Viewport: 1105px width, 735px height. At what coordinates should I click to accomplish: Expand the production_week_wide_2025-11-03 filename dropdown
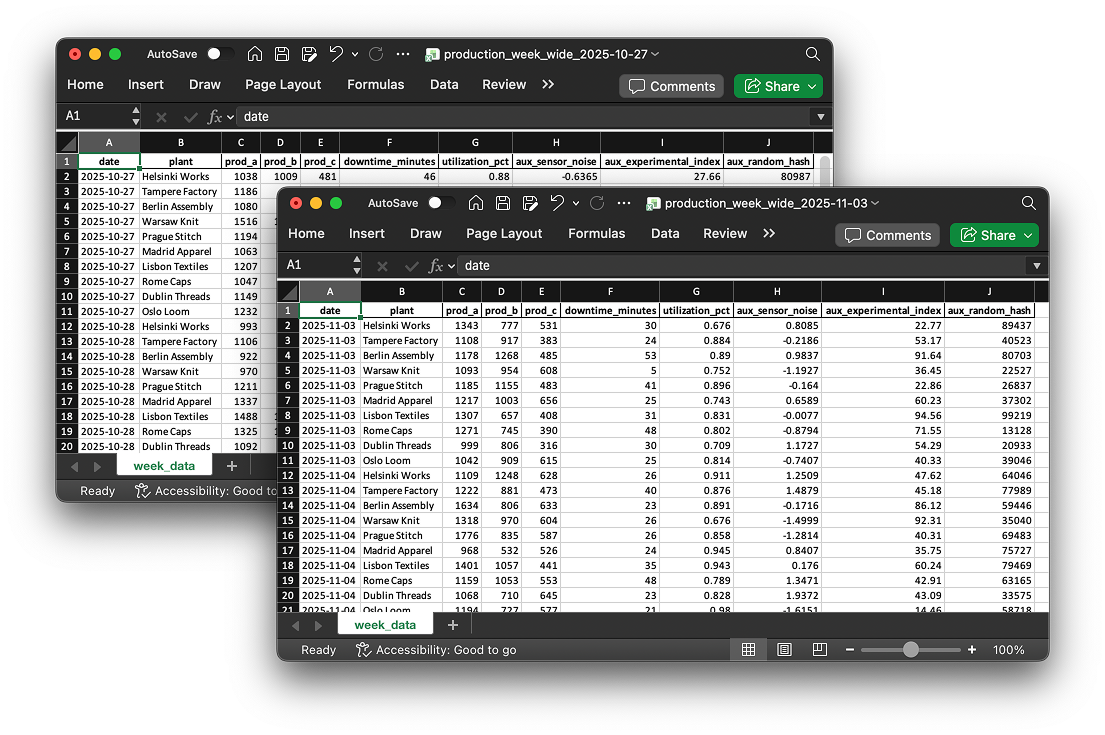(x=874, y=202)
